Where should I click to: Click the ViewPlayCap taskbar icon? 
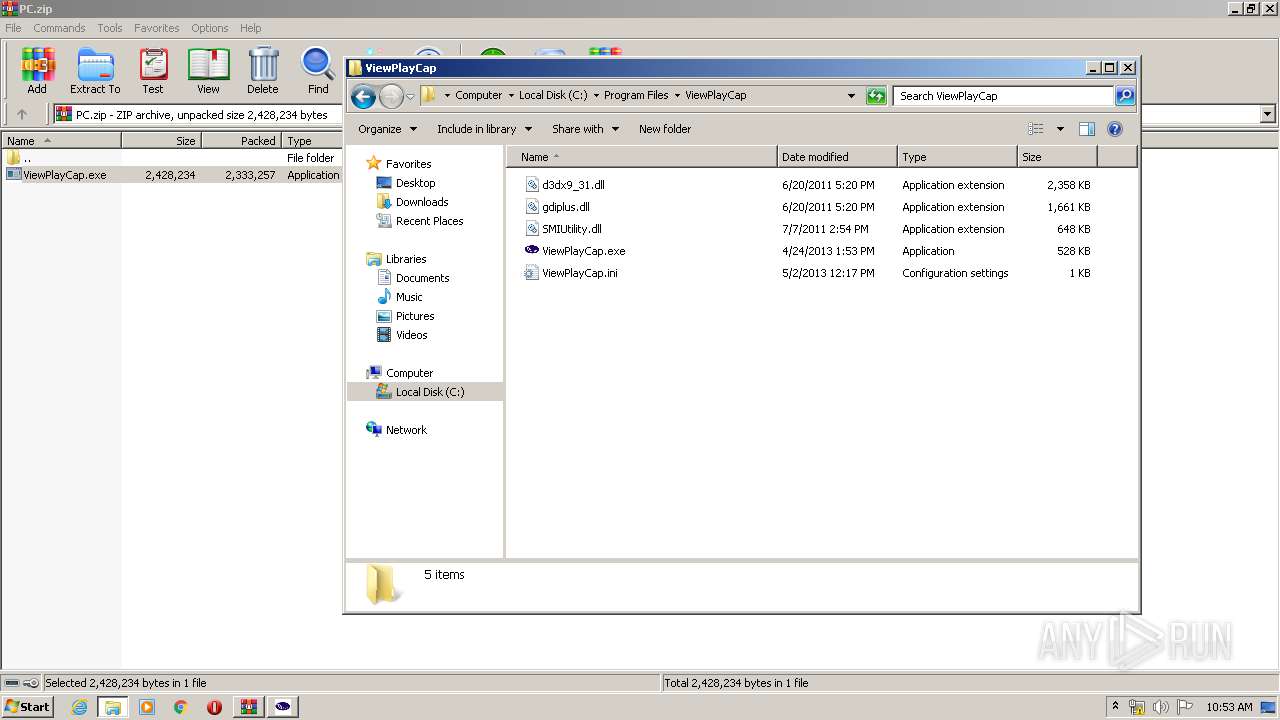point(283,707)
